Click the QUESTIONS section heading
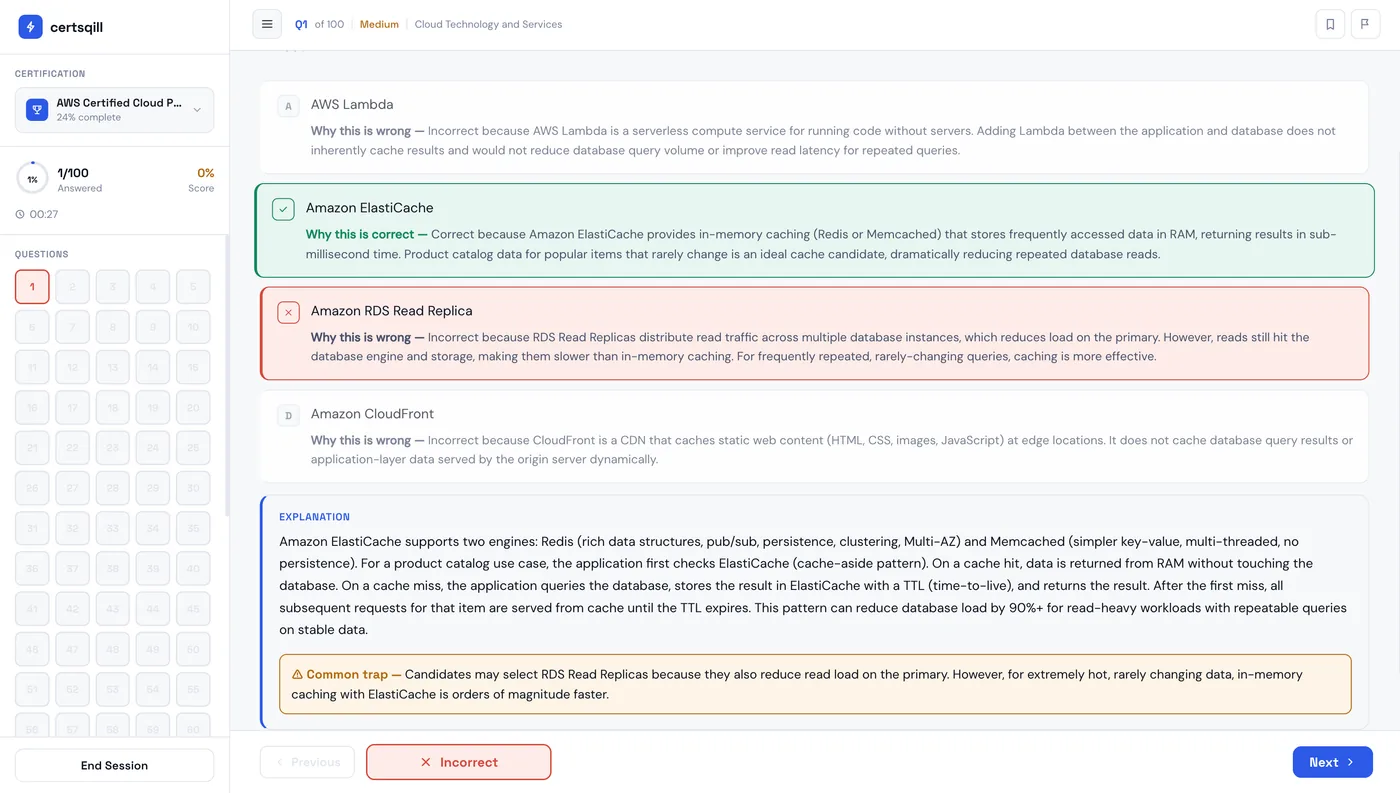This screenshot has height=793, width=1400. pyautogui.click(x=42, y=254)
